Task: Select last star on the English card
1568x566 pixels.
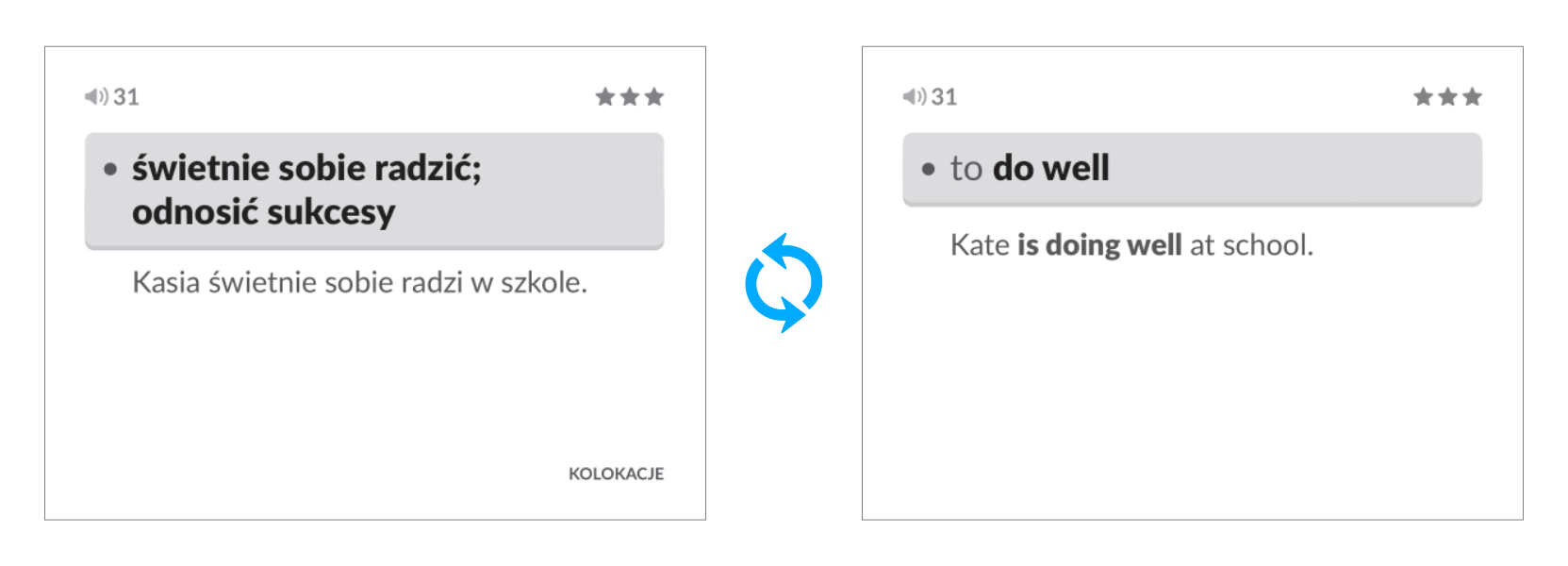Action: pyautogui.click(x=1473, y=97)
